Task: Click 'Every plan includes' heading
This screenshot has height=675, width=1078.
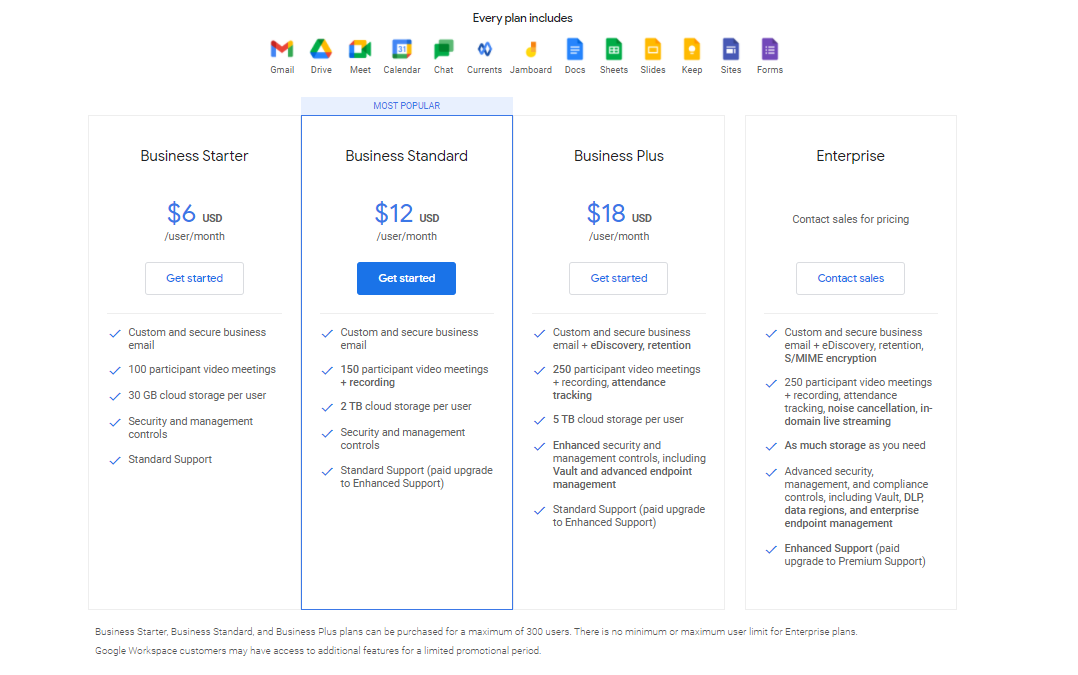Action: click(x=522, y=19)
